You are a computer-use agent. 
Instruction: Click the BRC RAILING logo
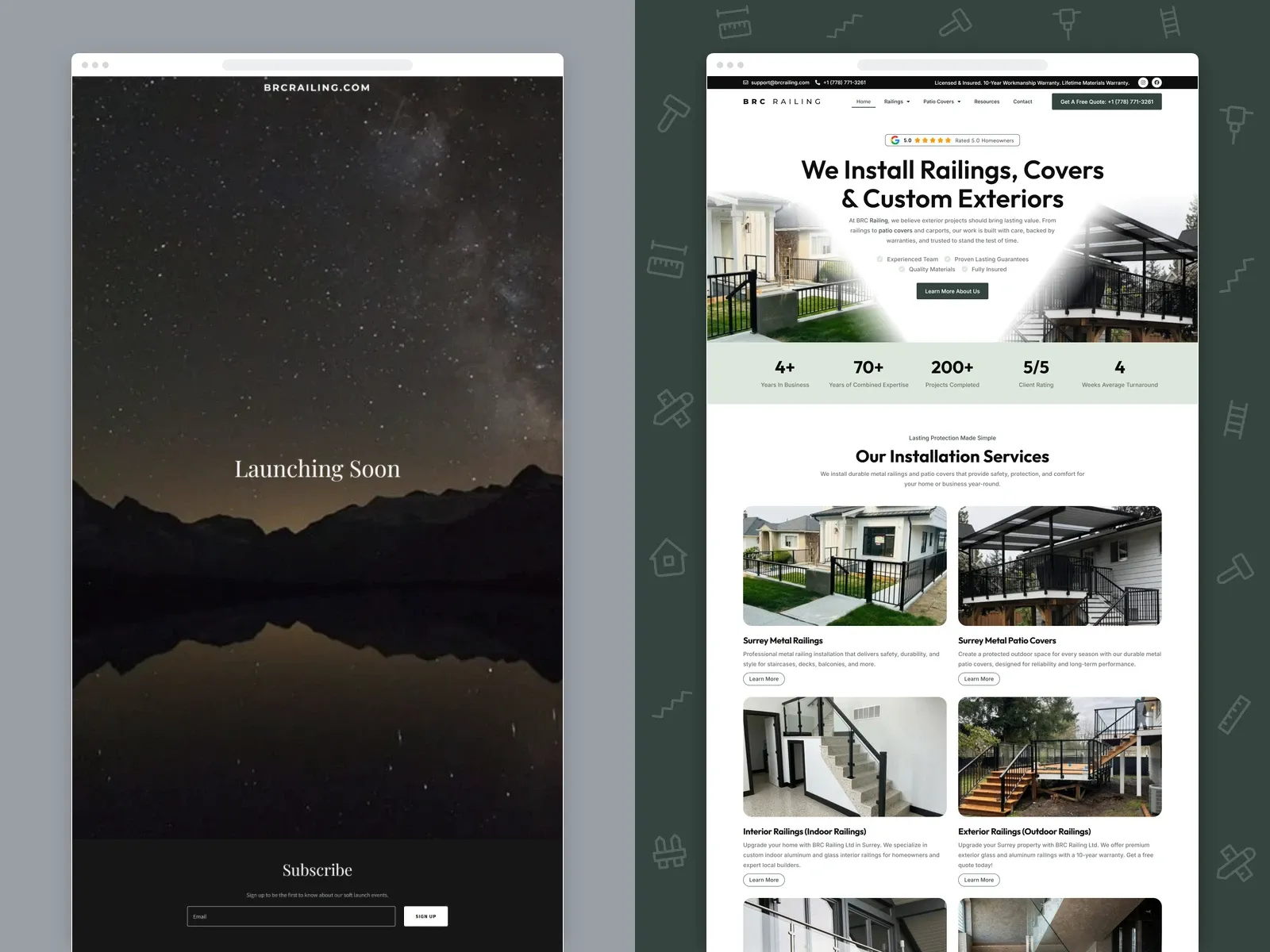782,102
